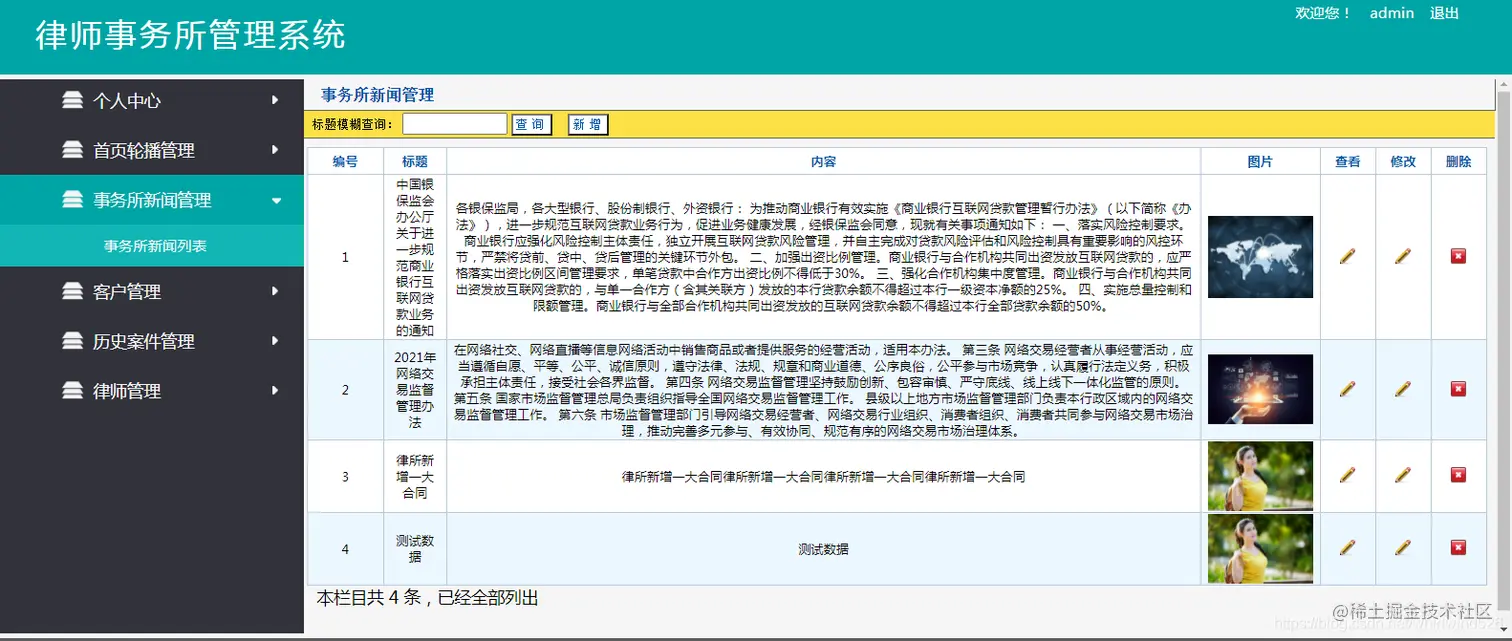View the 律所新增一大合同 row via 查看 icon
Image resolution: width=1512 pixels, height=641 pixels.
(1347, 476)
